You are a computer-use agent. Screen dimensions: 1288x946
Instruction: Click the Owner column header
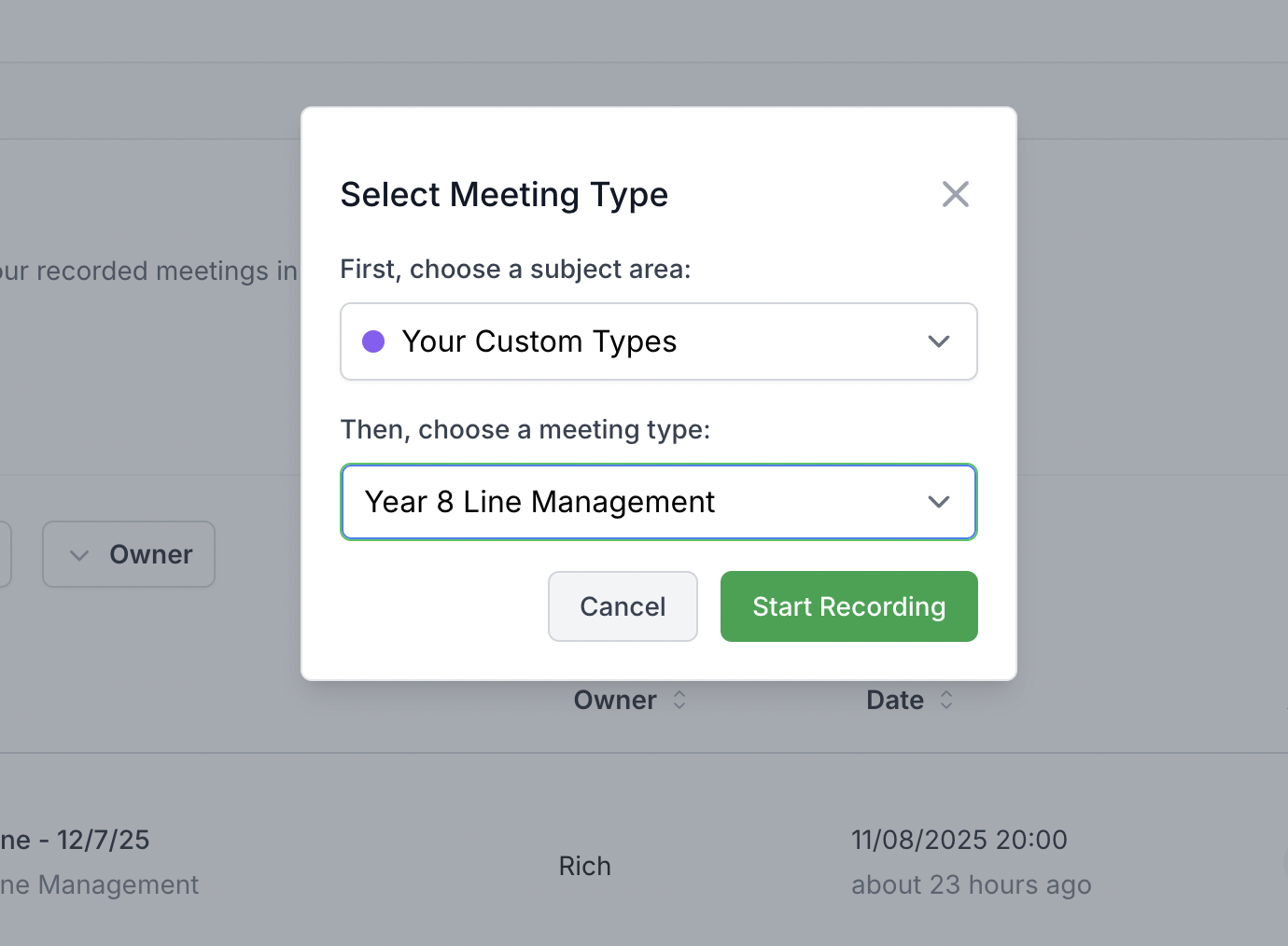click(x=615, y=700)
